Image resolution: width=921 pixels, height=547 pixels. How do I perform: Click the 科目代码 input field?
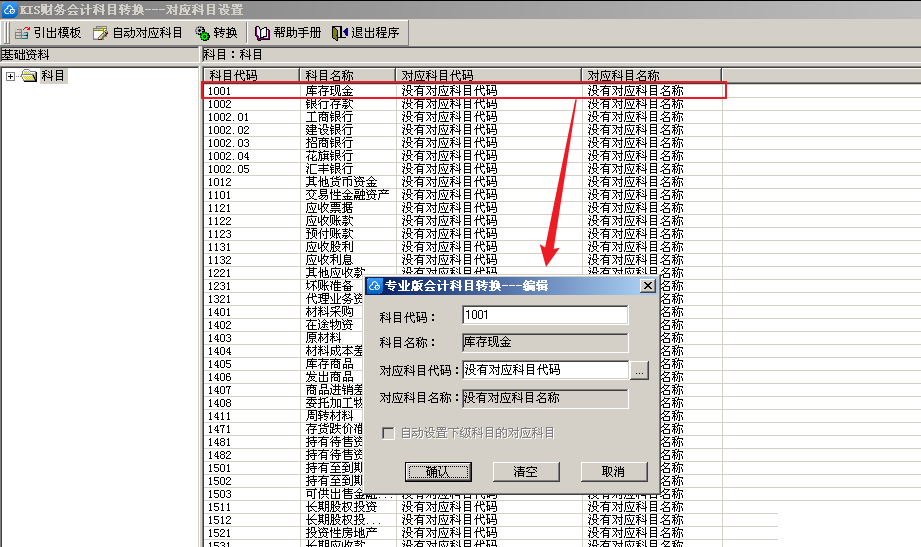pos(545,315)
